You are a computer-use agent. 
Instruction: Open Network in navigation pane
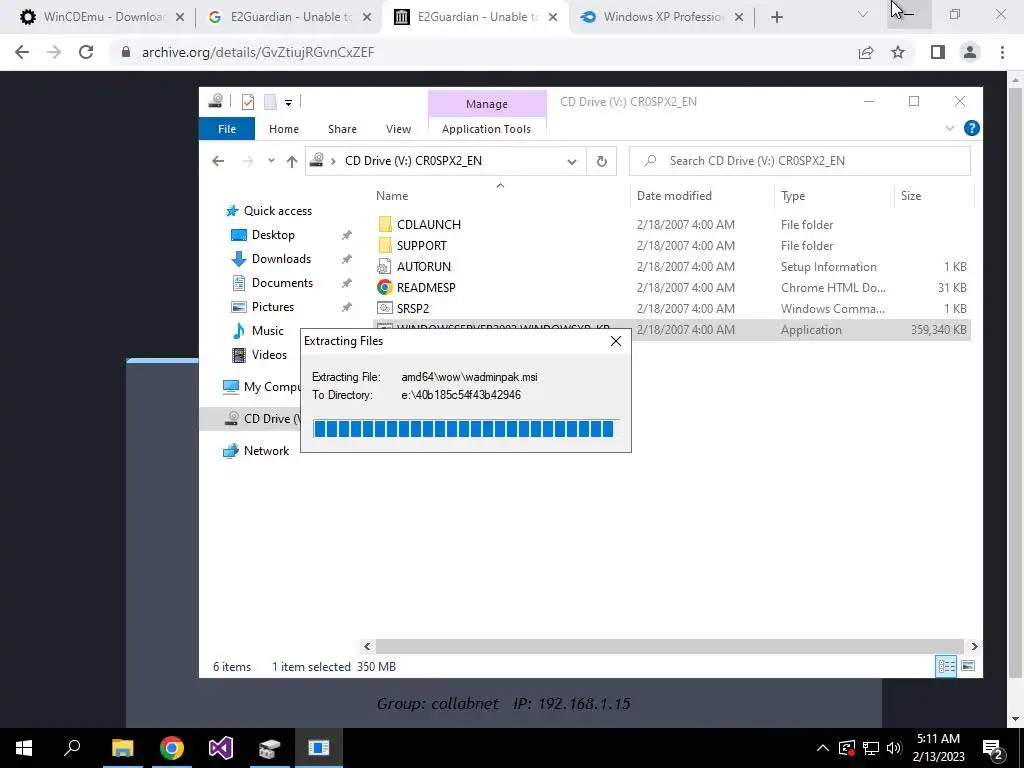(x=266, y=451)
